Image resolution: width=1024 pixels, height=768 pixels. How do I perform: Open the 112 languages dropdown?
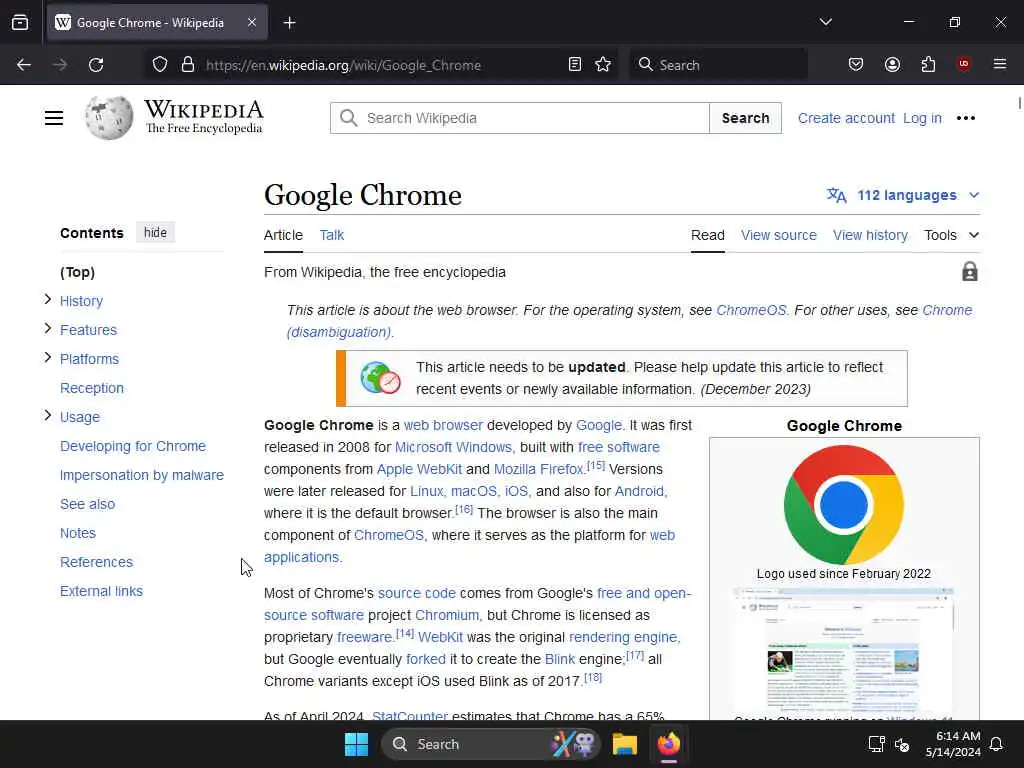[903, 195]
